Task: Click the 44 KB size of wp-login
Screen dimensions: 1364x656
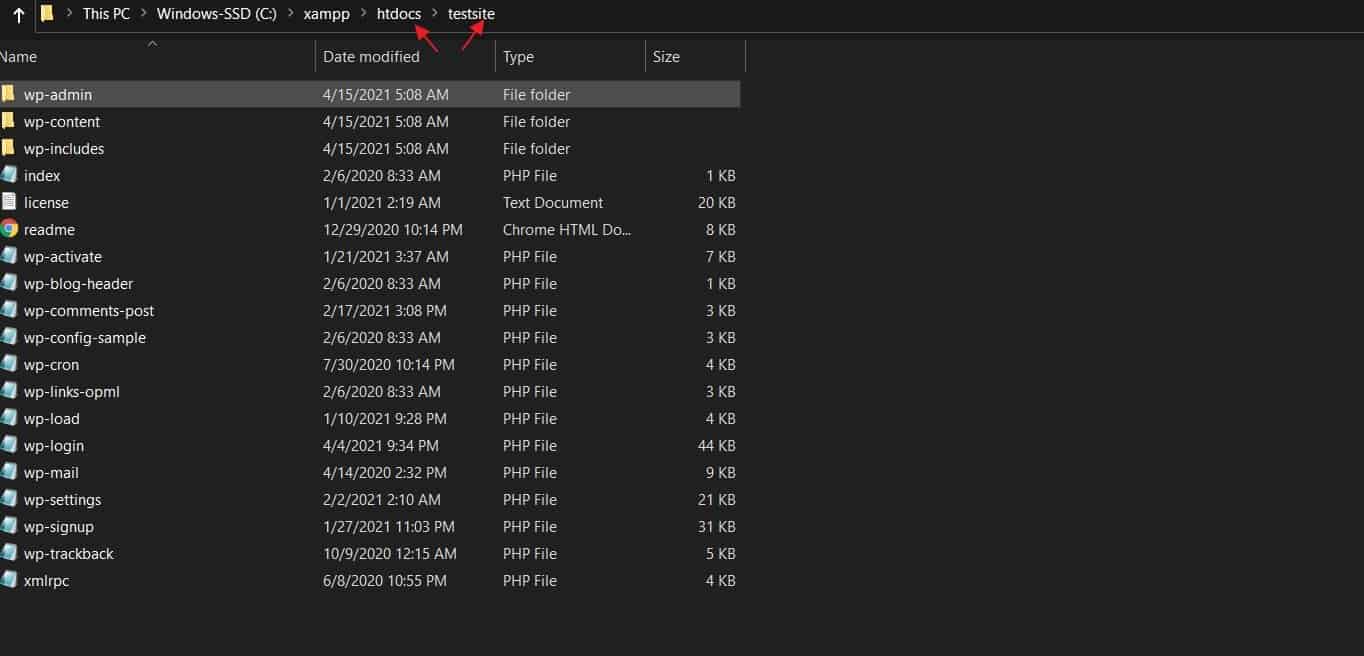Action: pyautogui.click(x=717, y=446)
